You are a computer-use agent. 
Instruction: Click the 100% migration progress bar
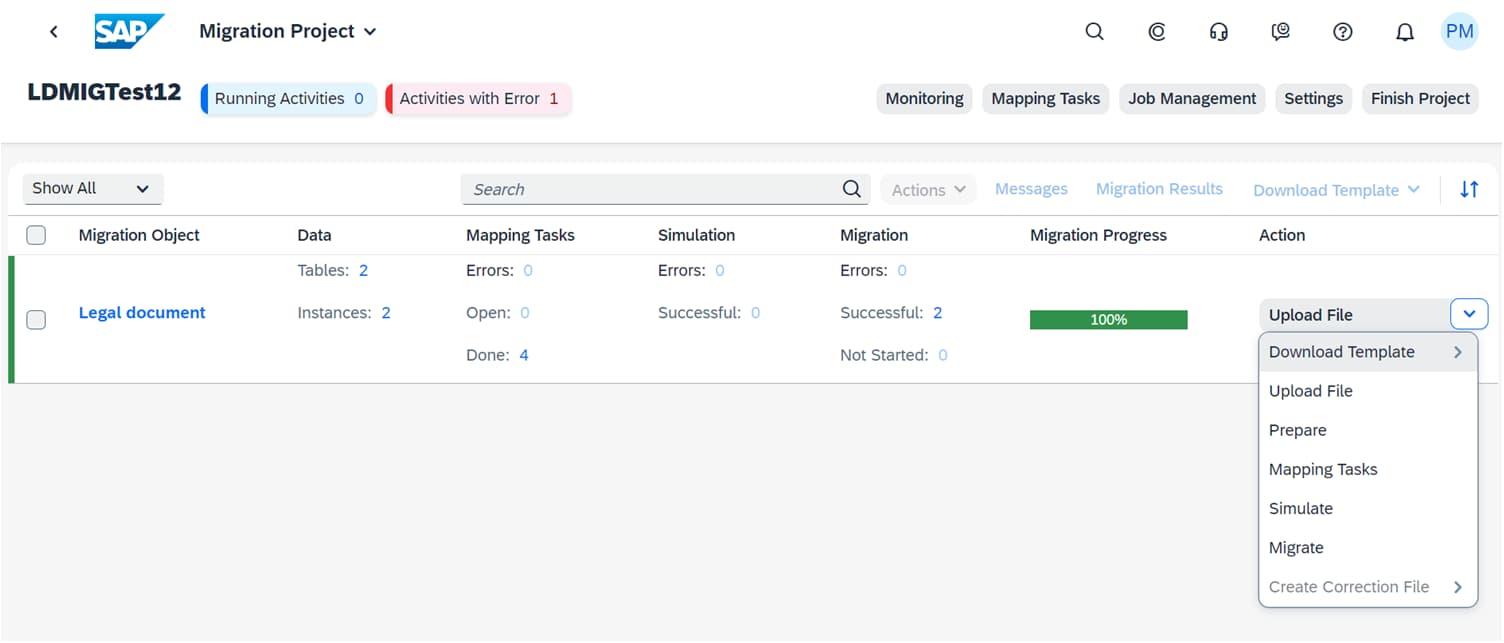click(1108, 320)
